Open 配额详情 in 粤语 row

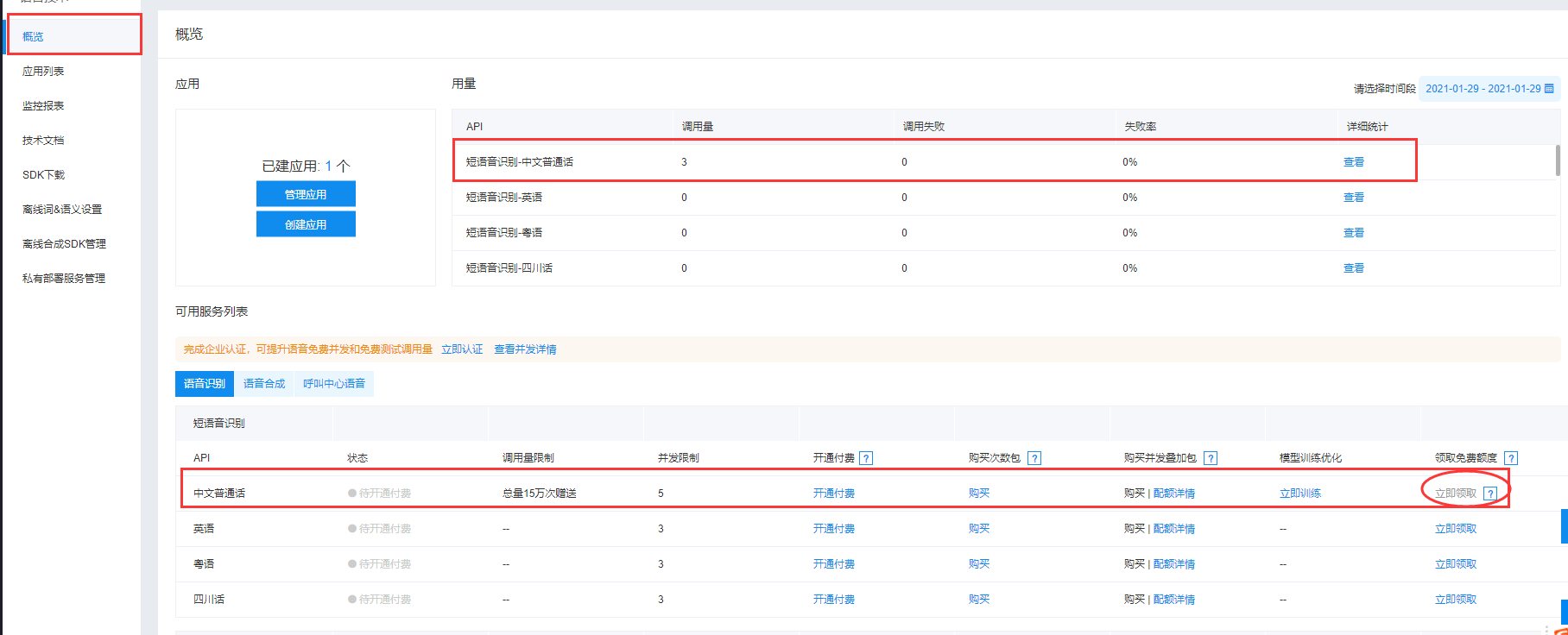1174,564
